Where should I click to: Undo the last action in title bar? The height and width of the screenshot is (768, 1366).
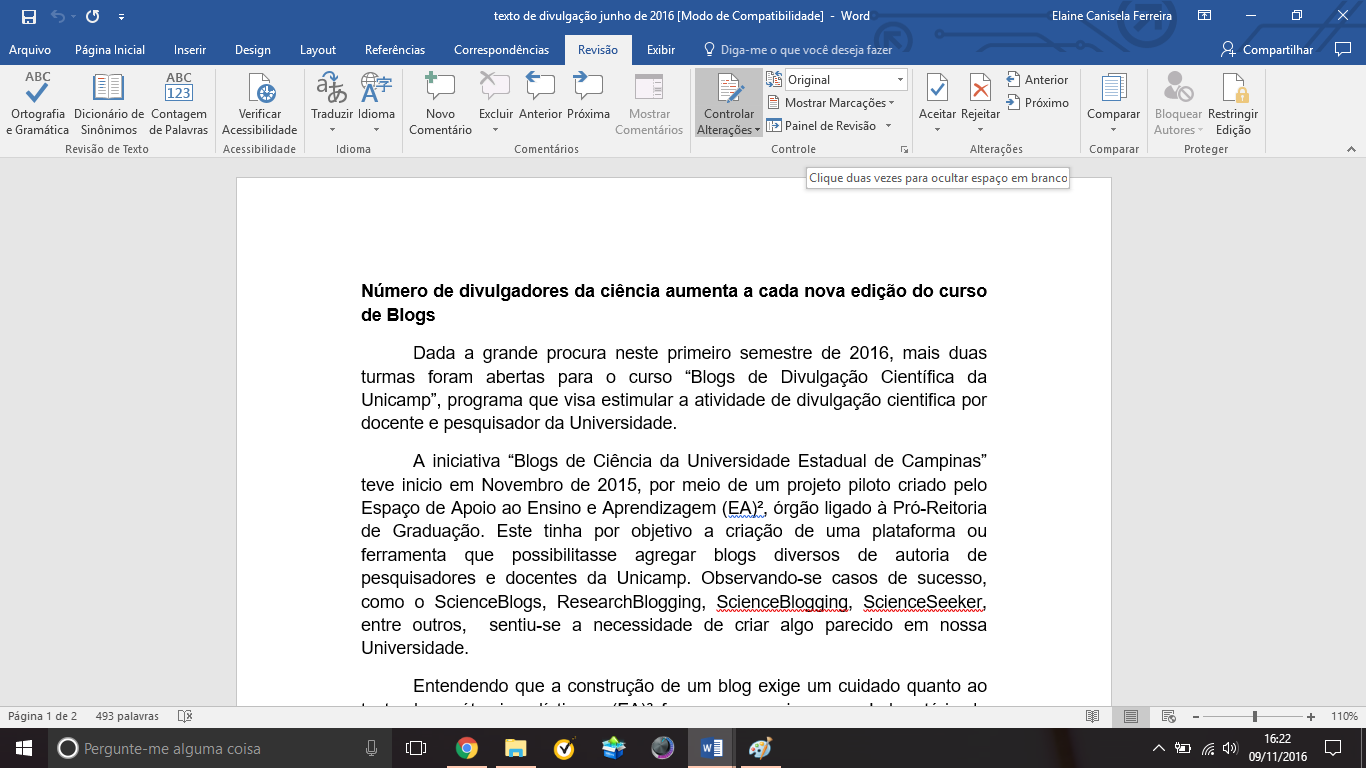pos(58,16)
